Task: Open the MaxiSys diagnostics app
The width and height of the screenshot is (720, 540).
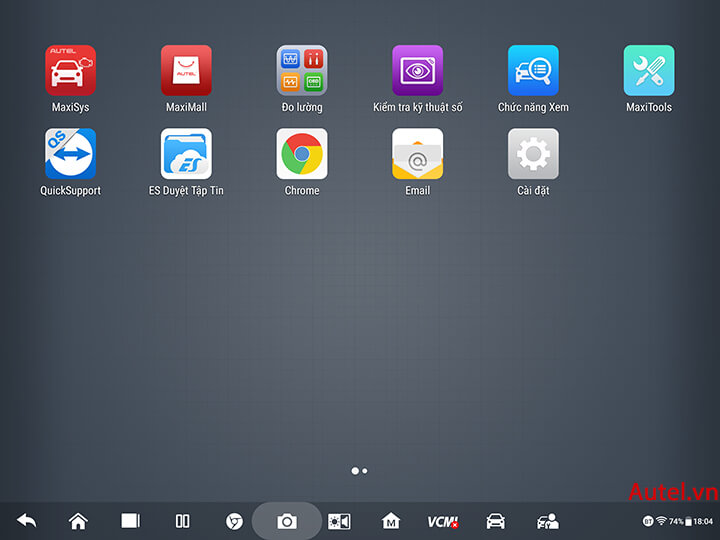Action: [x=70, y=70]
